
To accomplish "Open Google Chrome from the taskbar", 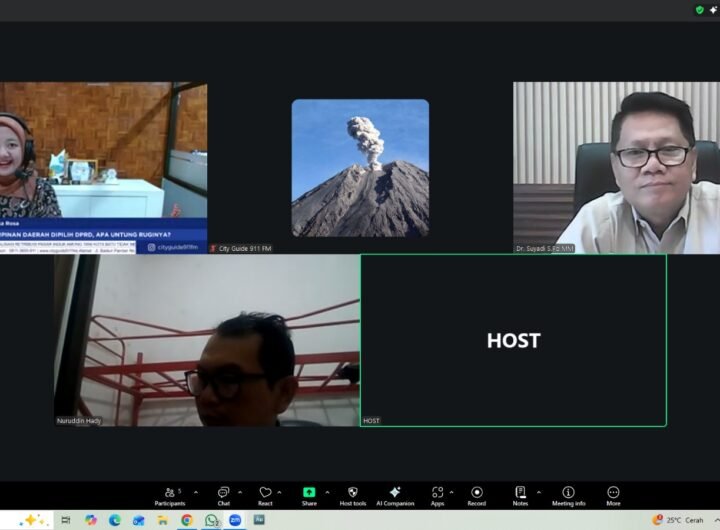I will tap(187, 520).
